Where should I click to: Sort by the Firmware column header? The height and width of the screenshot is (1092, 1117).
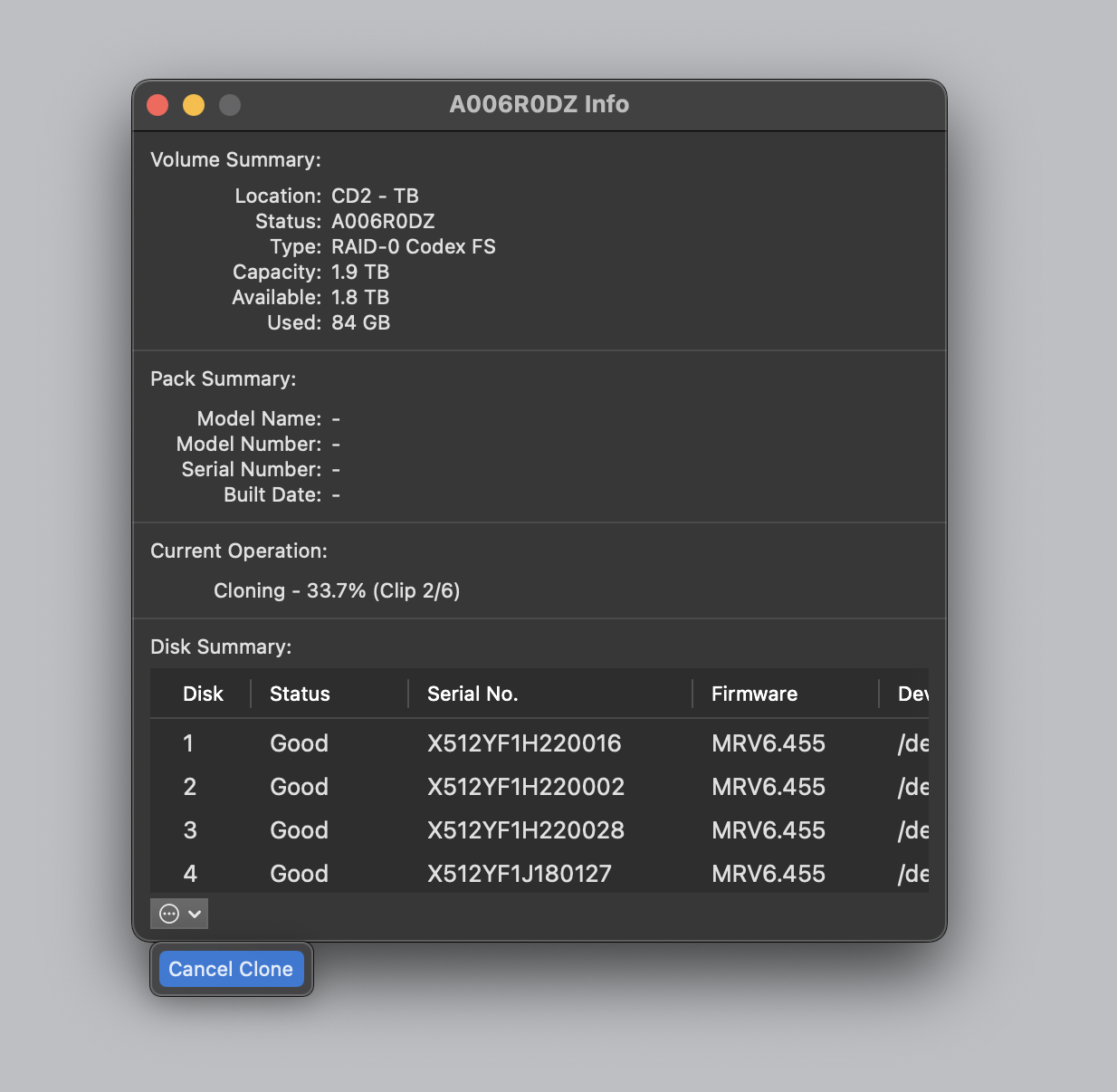(x=754, y=694)
